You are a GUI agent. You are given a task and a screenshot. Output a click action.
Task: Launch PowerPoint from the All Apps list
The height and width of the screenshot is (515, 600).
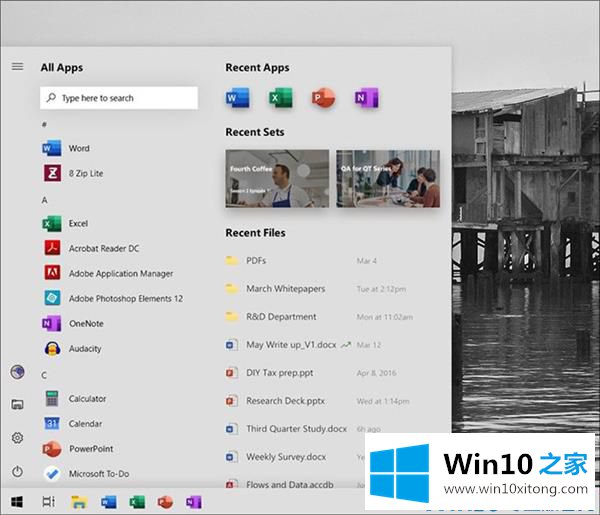78,449
